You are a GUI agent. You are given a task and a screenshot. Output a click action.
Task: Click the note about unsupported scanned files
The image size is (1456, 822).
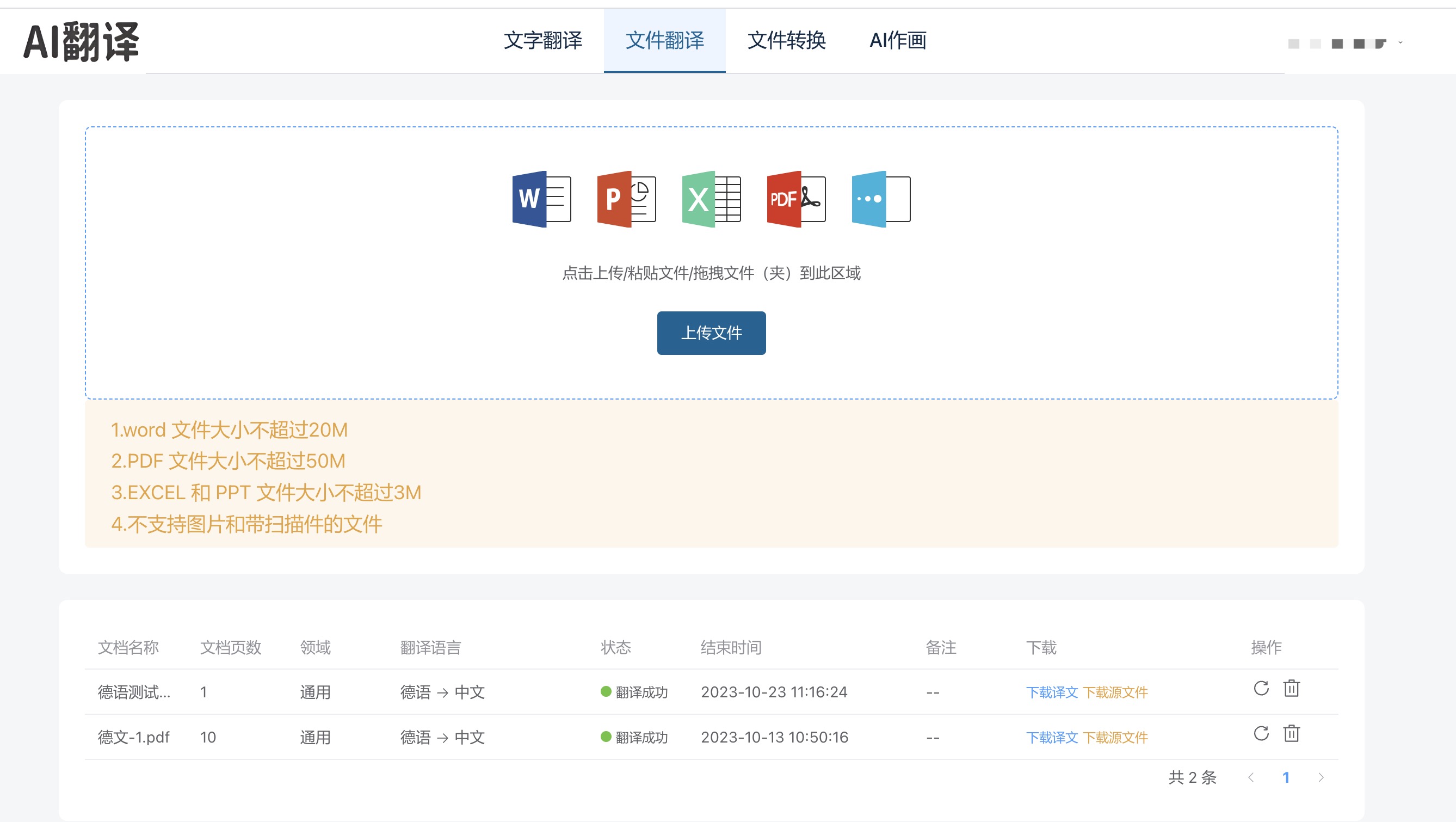coord(246,525)
